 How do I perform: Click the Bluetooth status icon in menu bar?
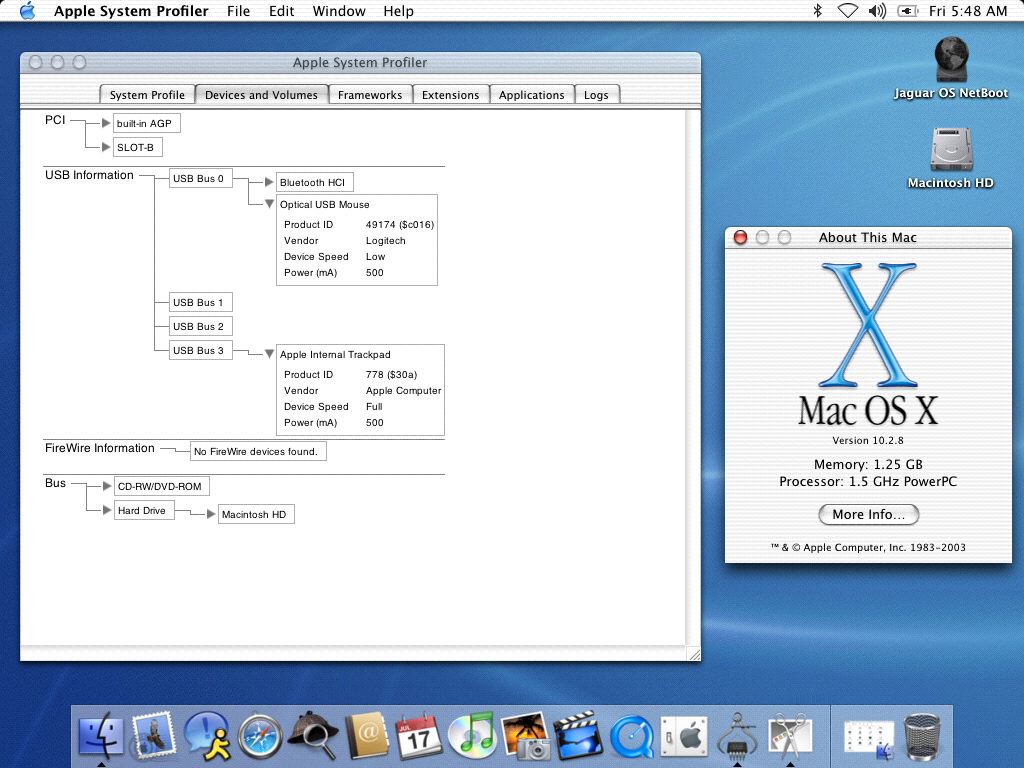coord(817,11)
